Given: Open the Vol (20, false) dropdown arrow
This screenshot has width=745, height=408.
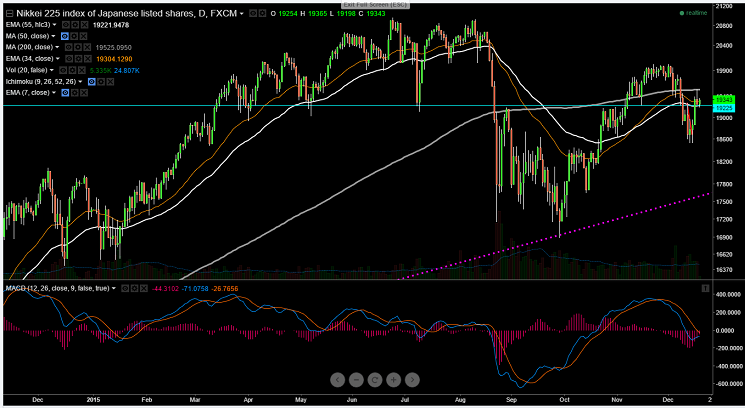Looking at the screenshot, I should (52, 70).
